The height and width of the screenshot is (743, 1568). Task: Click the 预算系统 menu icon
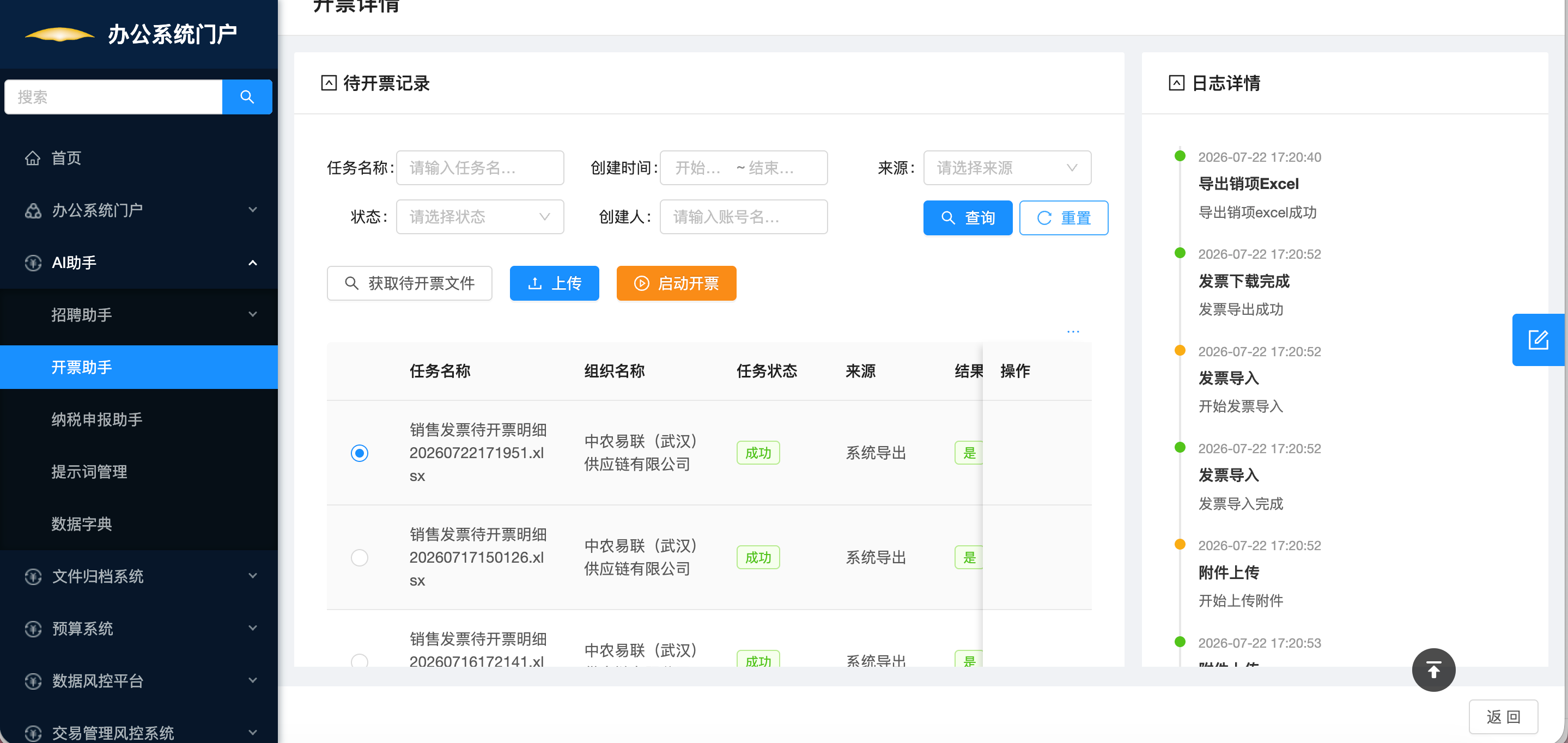[33, 629]
